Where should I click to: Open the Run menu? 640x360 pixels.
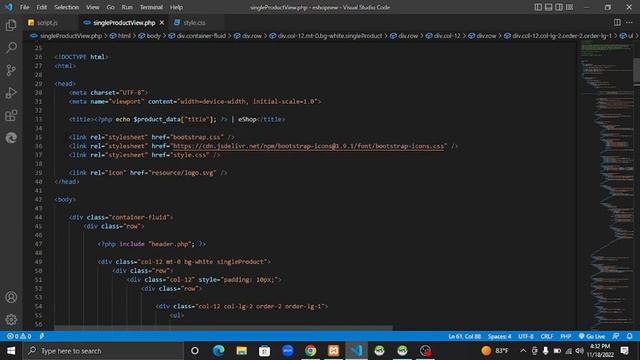pyautogui.click(x=127, y=7)
